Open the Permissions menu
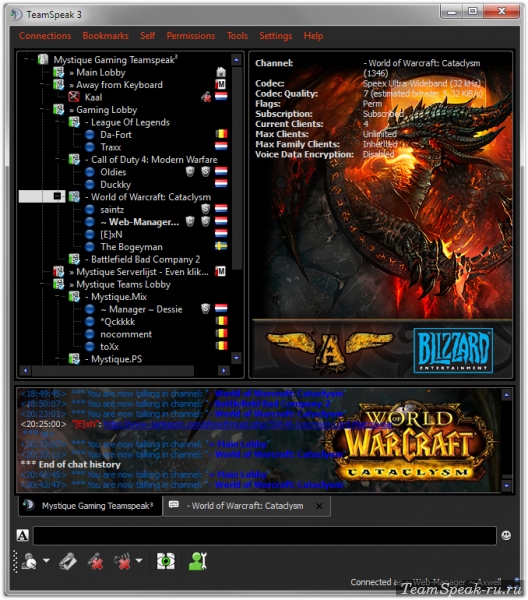 click(191, 36)
